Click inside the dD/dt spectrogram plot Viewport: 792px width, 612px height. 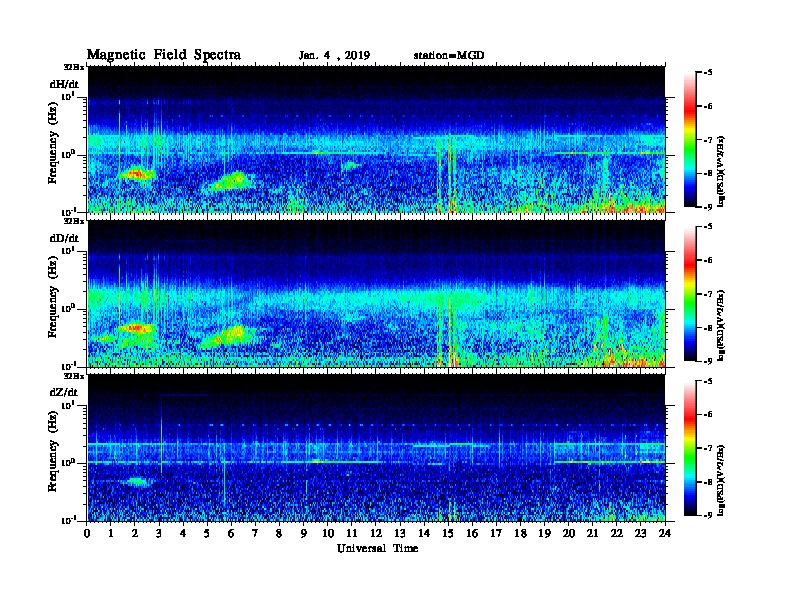376,294
